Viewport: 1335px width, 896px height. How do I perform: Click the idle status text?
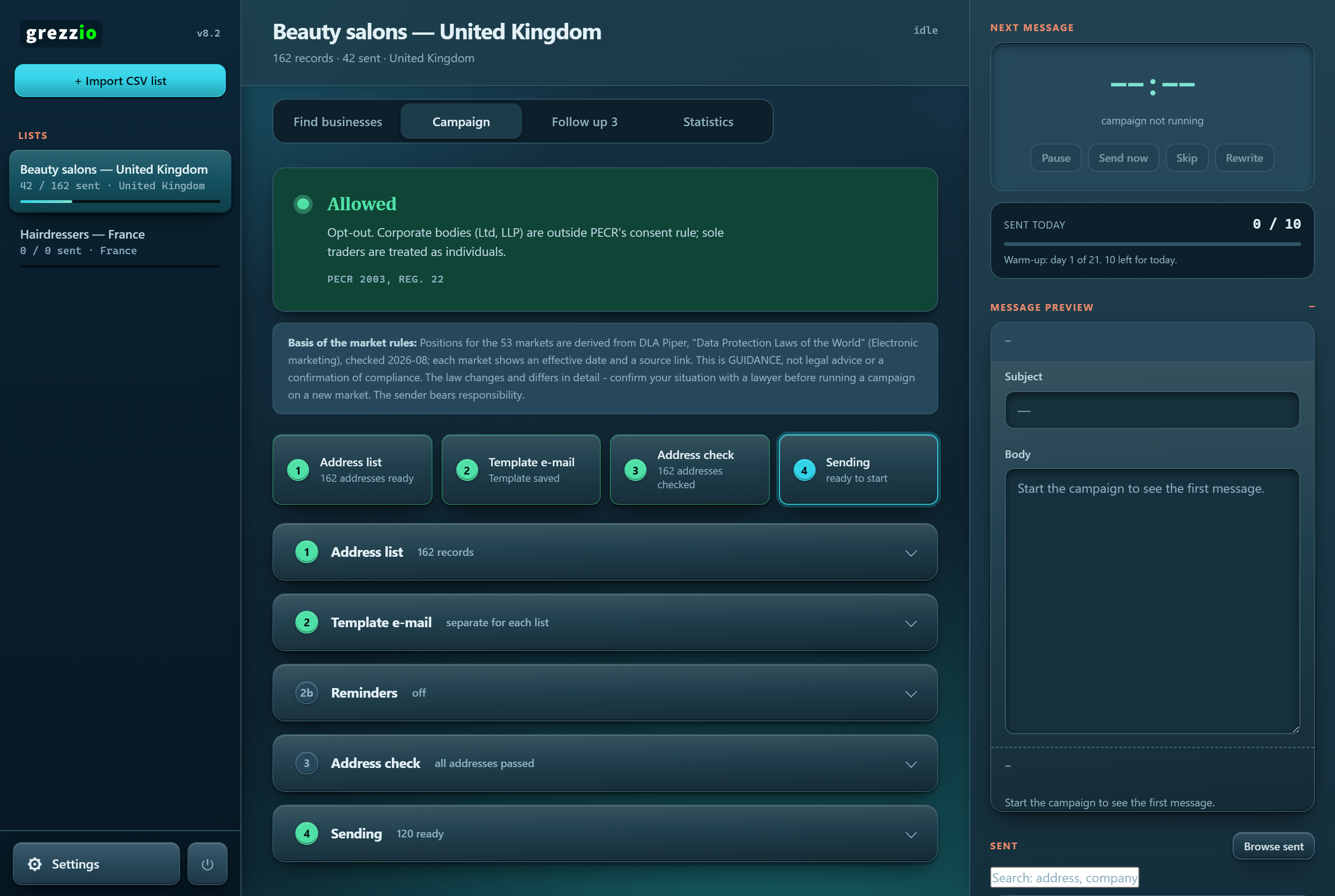pyautogui.click(x=925, y=30)
